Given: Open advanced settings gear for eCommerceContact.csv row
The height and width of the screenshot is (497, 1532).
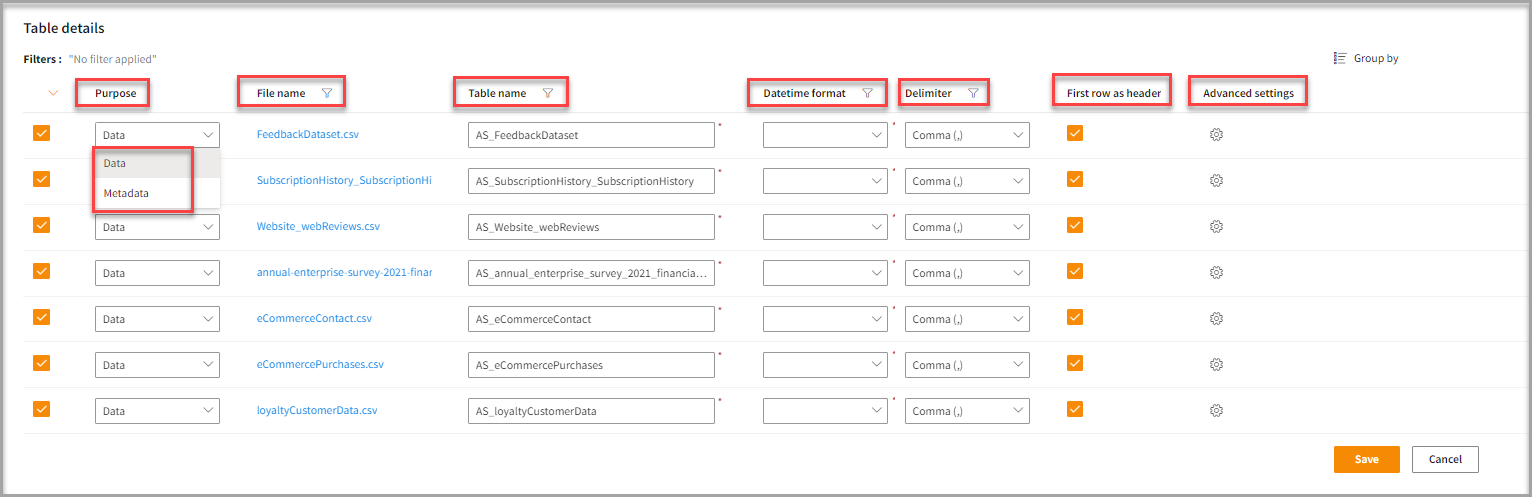Looking at the screenshot, I should tap(1216, 319).
